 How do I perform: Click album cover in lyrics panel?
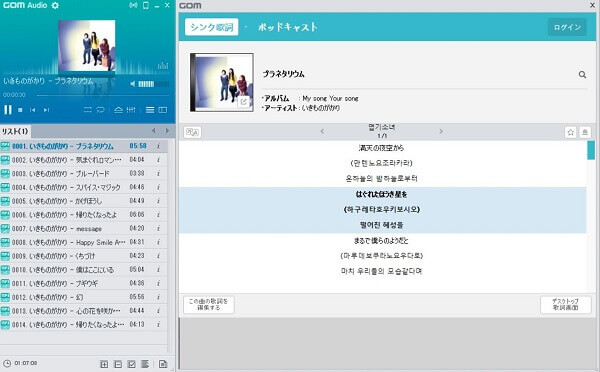click(x=222, y=82)
